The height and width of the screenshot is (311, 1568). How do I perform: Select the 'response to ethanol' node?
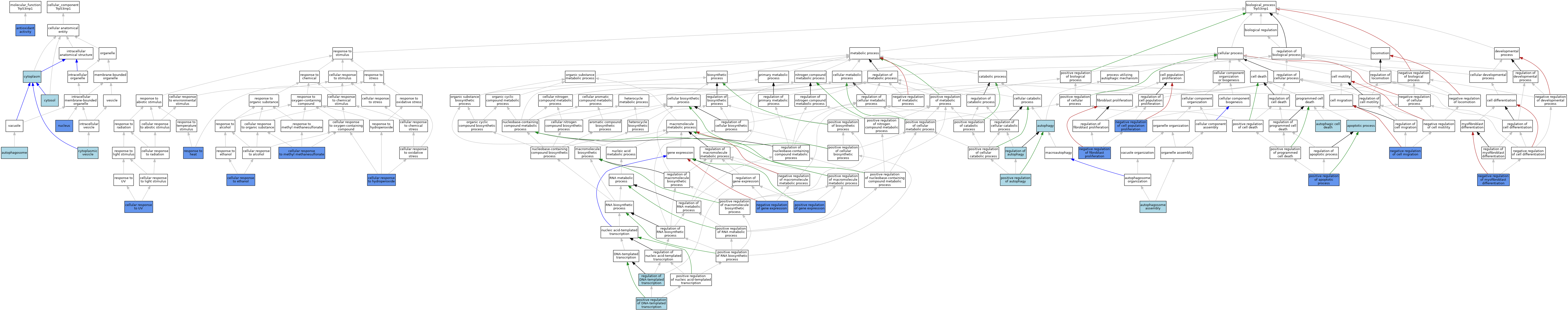point(225,153)
